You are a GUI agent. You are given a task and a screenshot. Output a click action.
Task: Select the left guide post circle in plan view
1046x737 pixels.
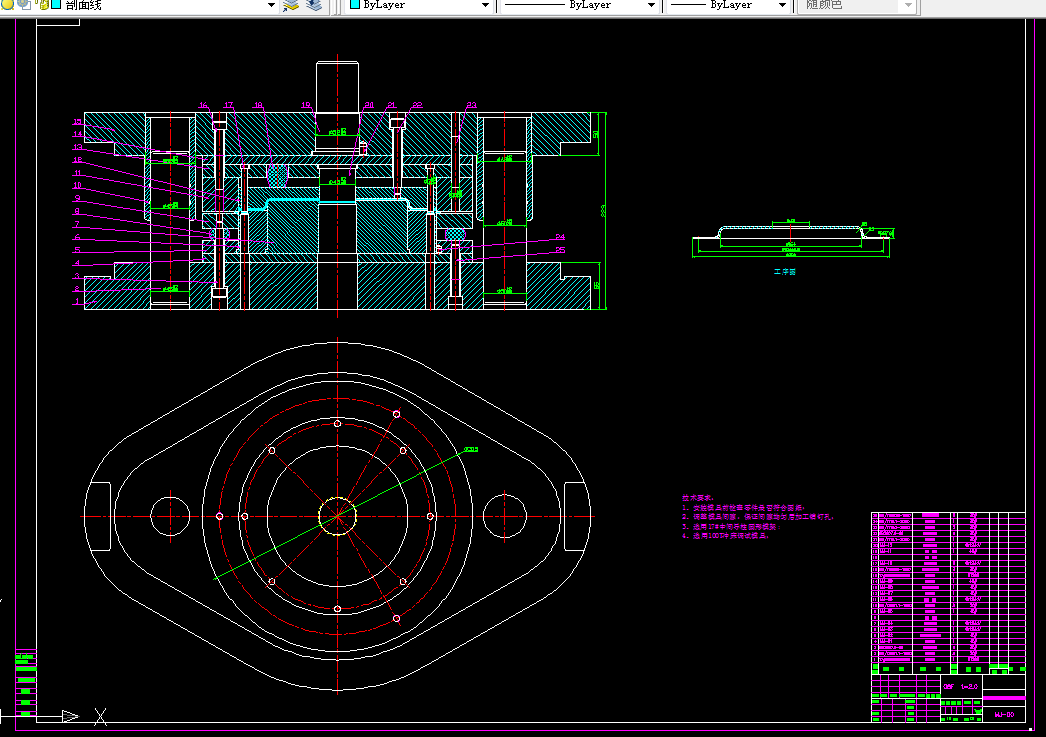pyautogui.click(x=170, y=516)
